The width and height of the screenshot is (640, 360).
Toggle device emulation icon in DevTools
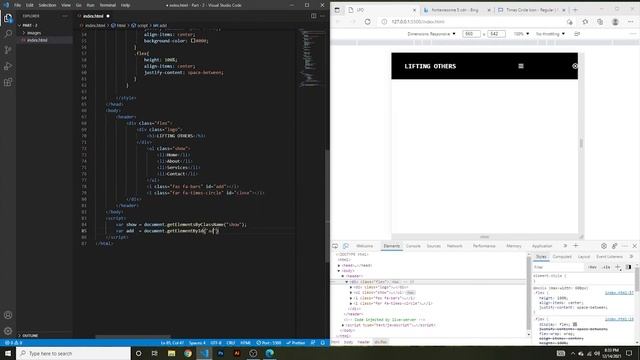(x=346, y=246)
